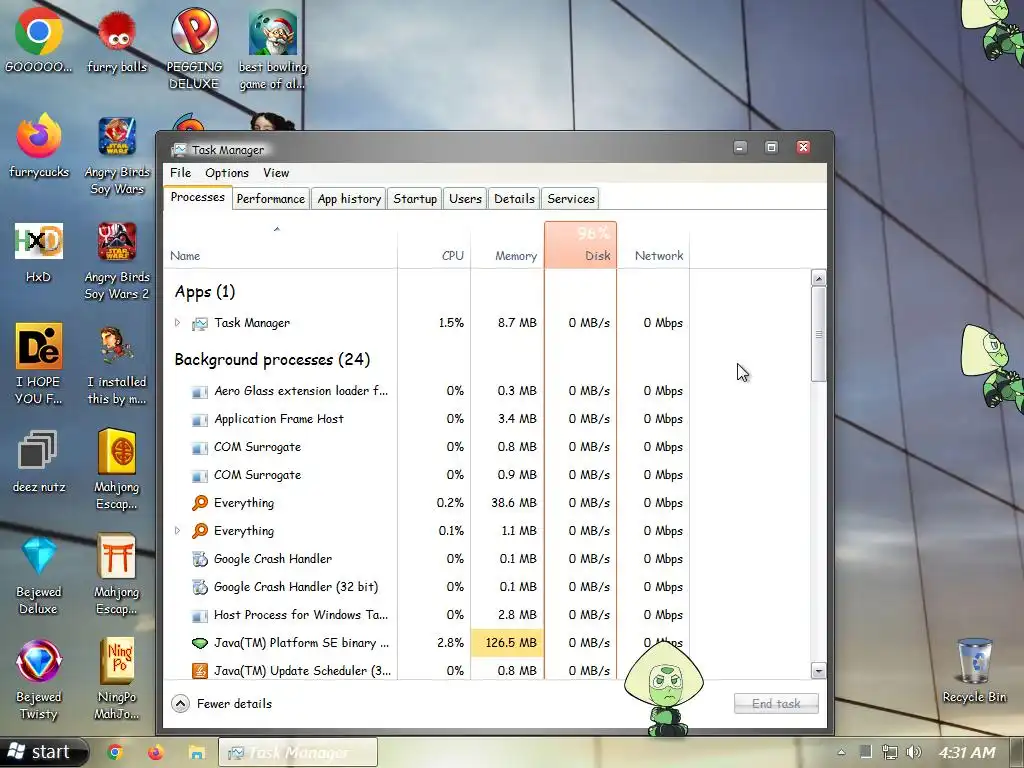This screenshot has width=1024, height=768.
Task: Switch to the Users tab
Action: tap(465, 199)
